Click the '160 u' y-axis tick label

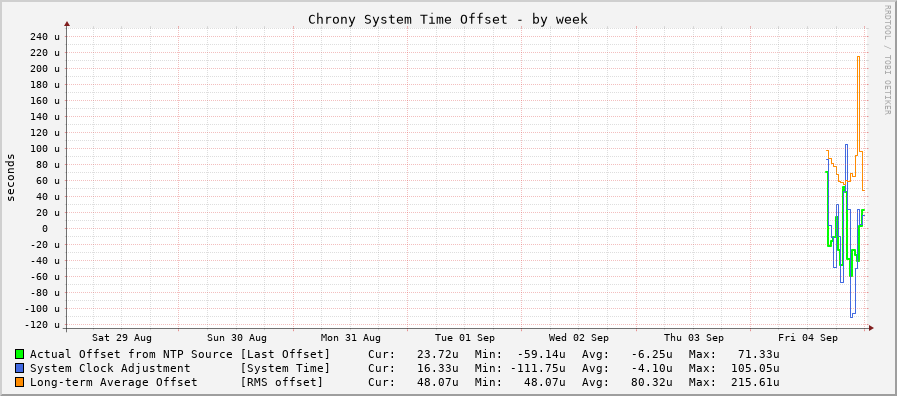point(44,101)
